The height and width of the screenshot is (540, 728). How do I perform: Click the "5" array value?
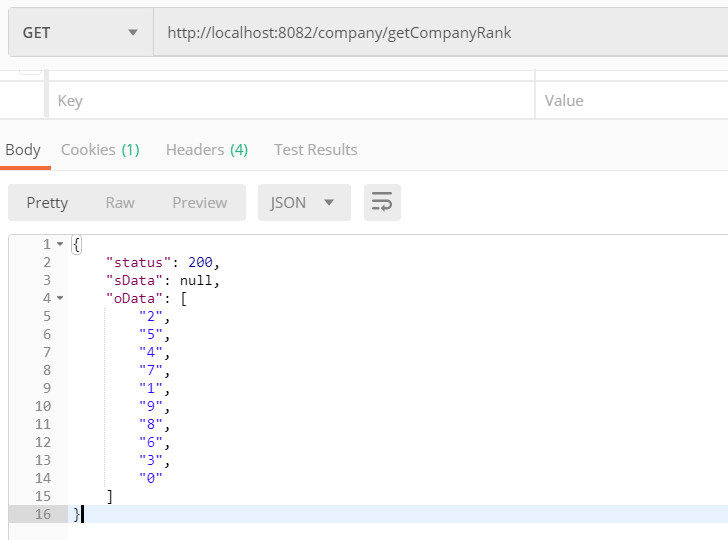(x=151, y=334)
